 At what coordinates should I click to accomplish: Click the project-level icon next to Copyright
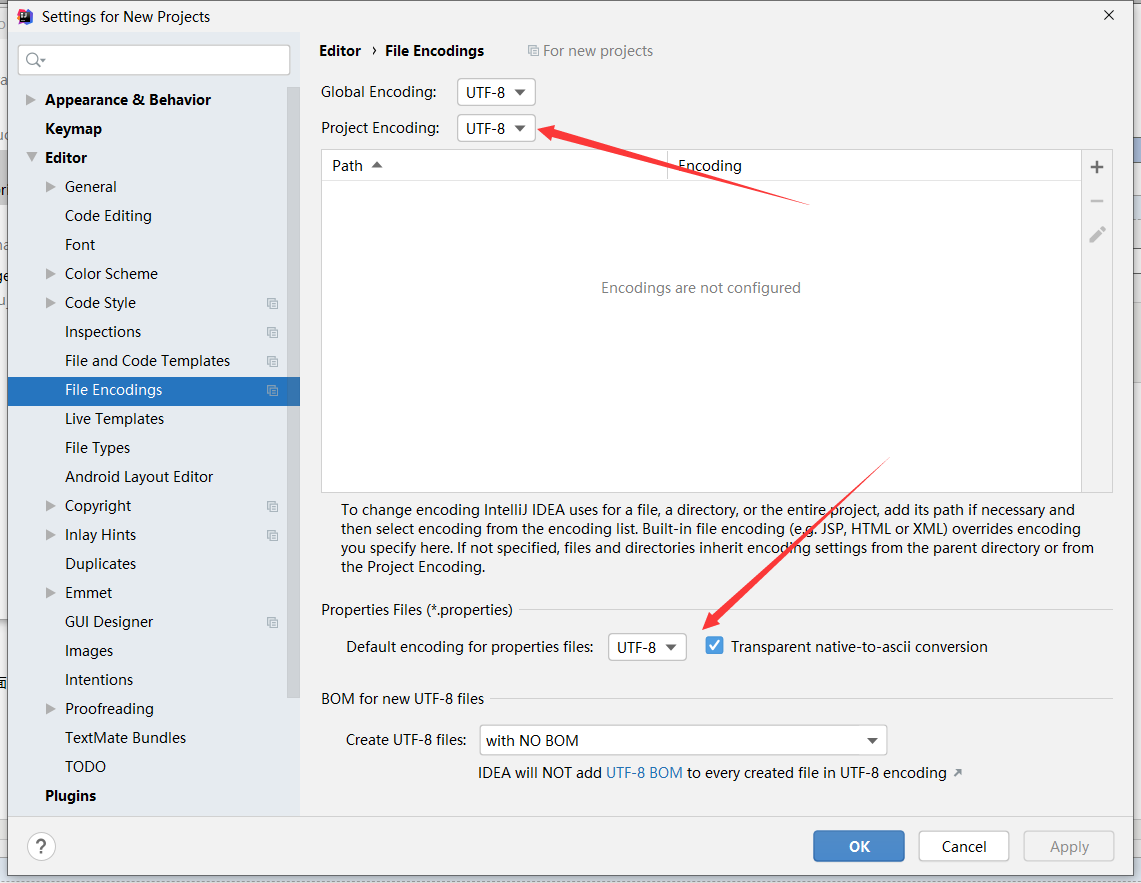(x=272, y=507)
